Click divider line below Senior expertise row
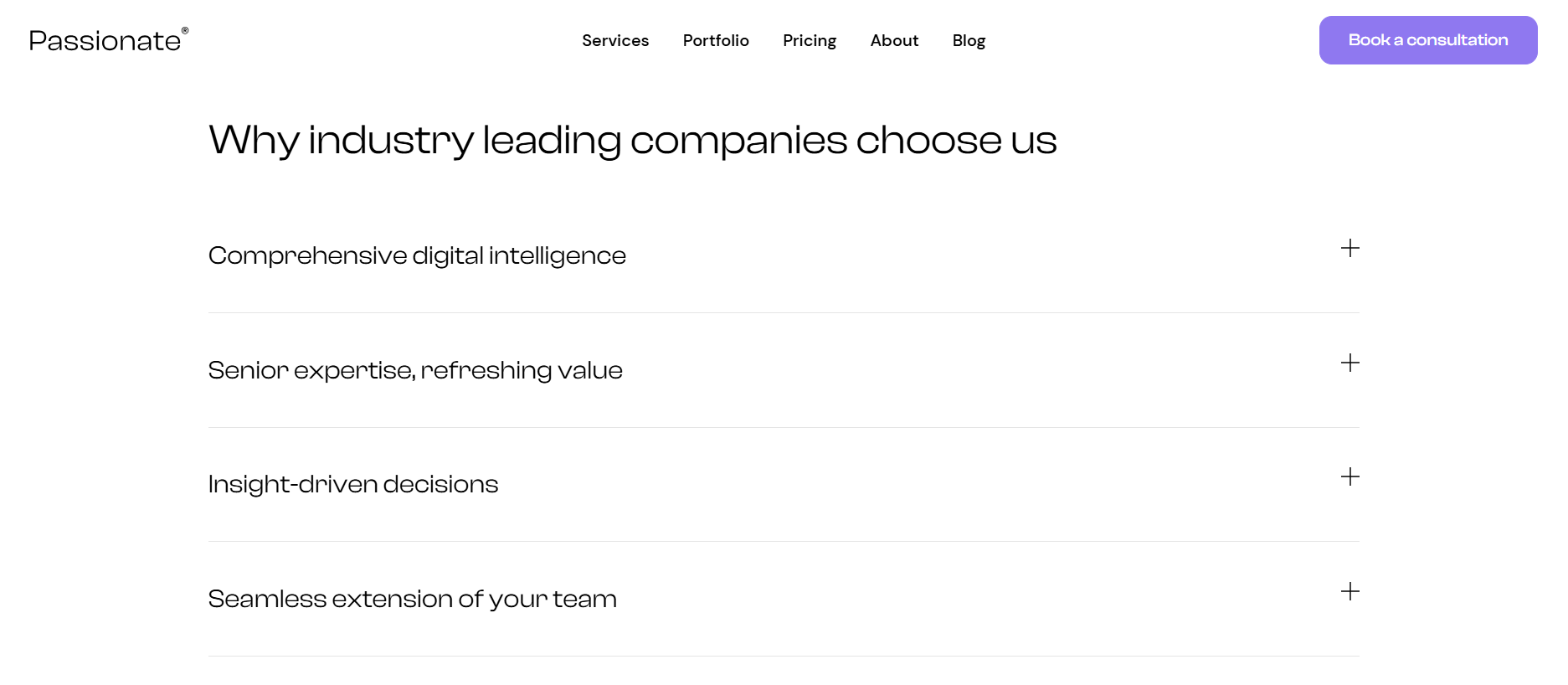The image size is (1568, 685). [x=783, y=428]
